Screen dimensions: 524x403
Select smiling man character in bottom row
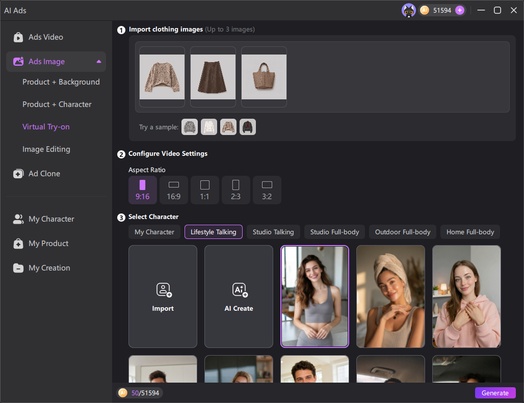(314, 369)
